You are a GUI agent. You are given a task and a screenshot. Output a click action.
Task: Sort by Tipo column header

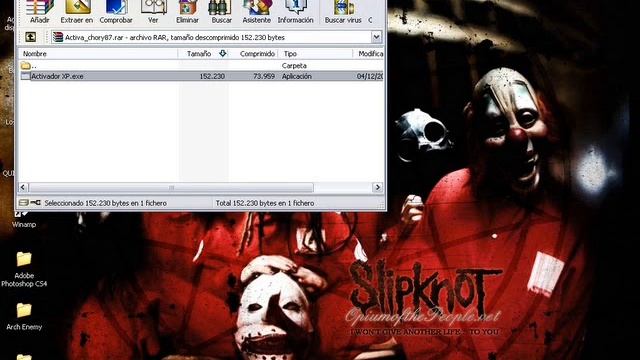[315, 53]
